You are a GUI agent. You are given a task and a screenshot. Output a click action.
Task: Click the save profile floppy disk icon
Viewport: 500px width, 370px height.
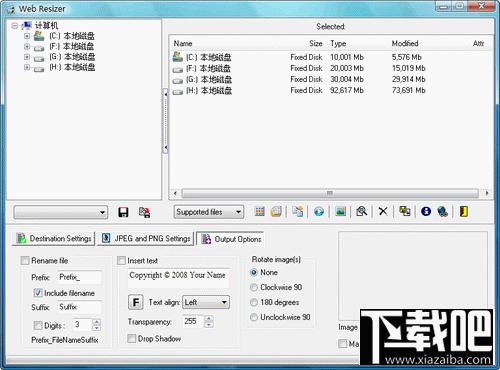[123, 212]
